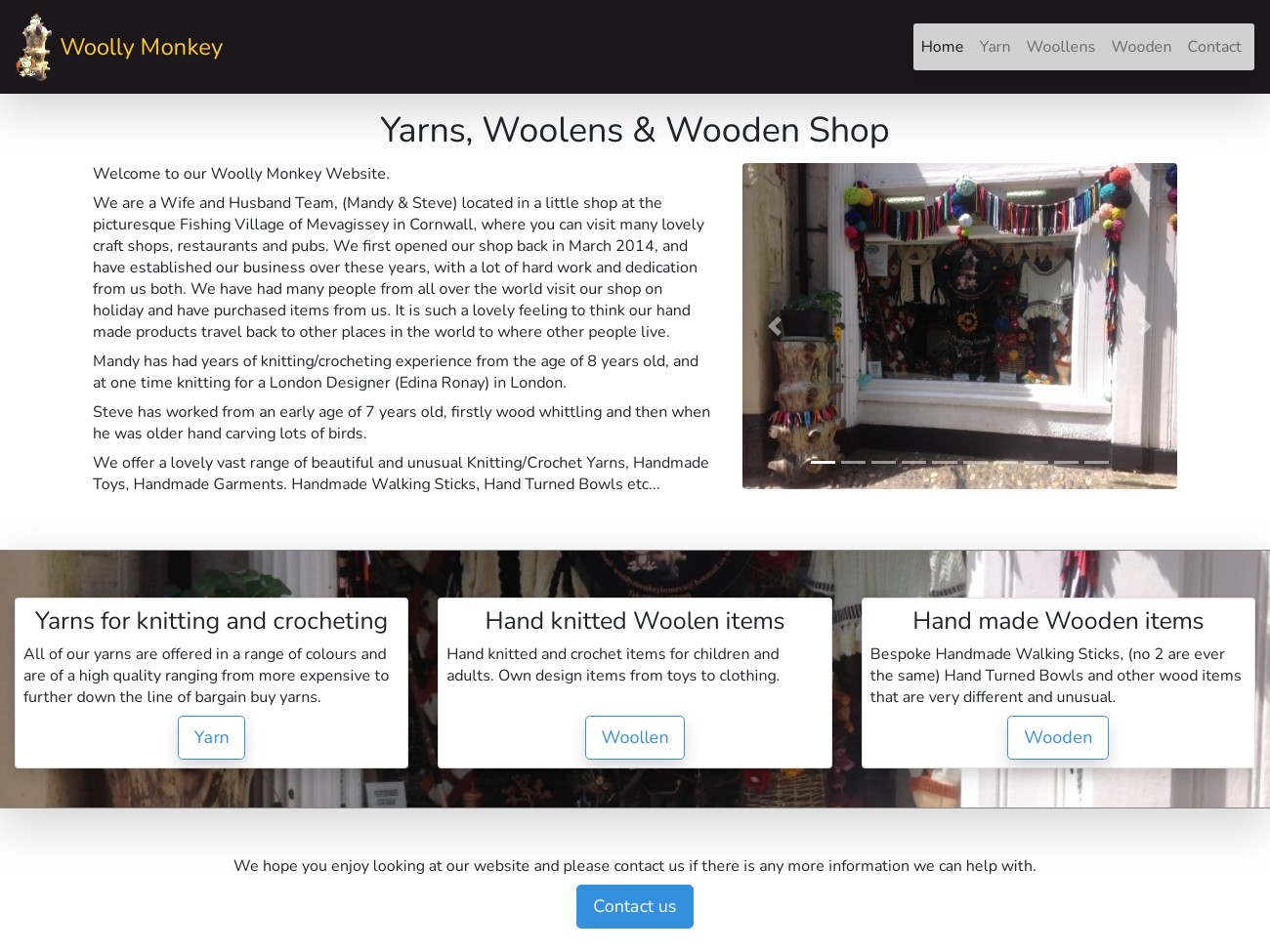Select the first carousel indicator bar
Viewport: 1270px width, 952px height.
(823, 462)
